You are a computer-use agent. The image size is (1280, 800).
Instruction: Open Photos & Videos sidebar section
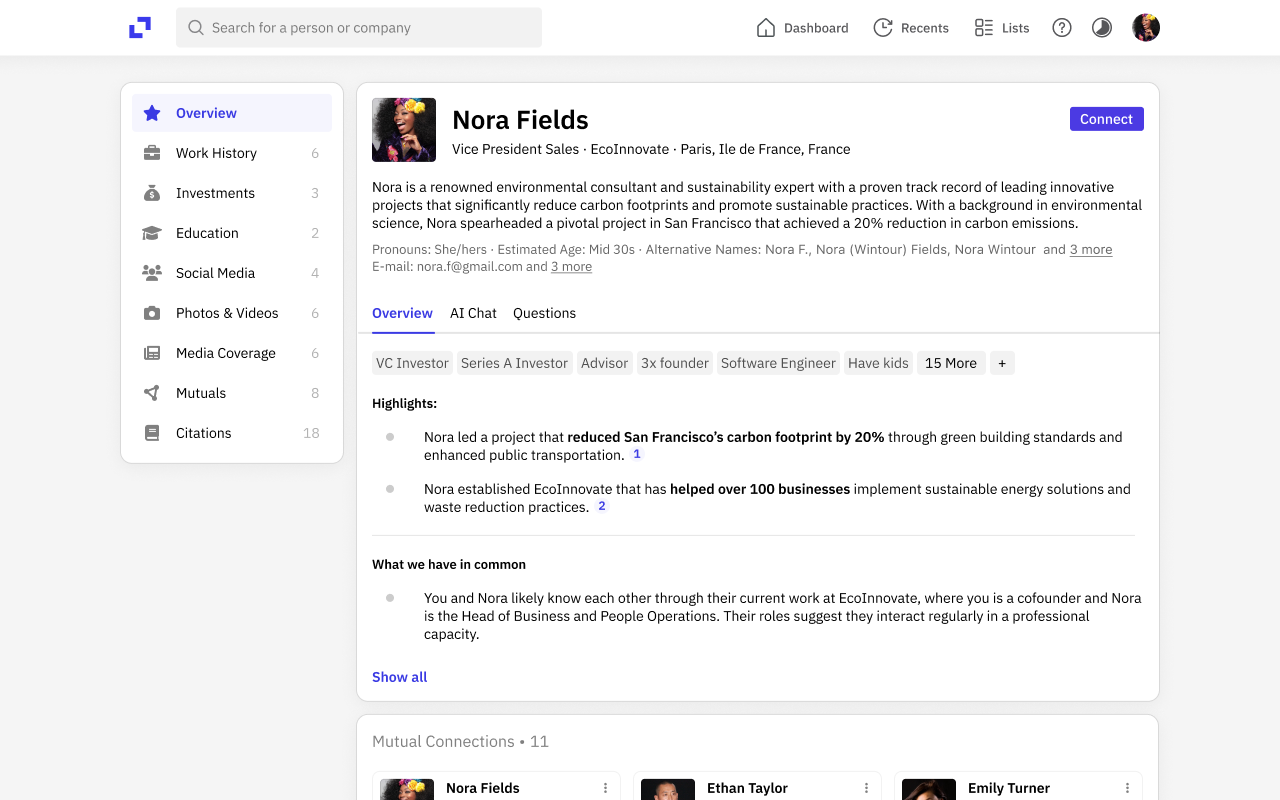(227, 313)
